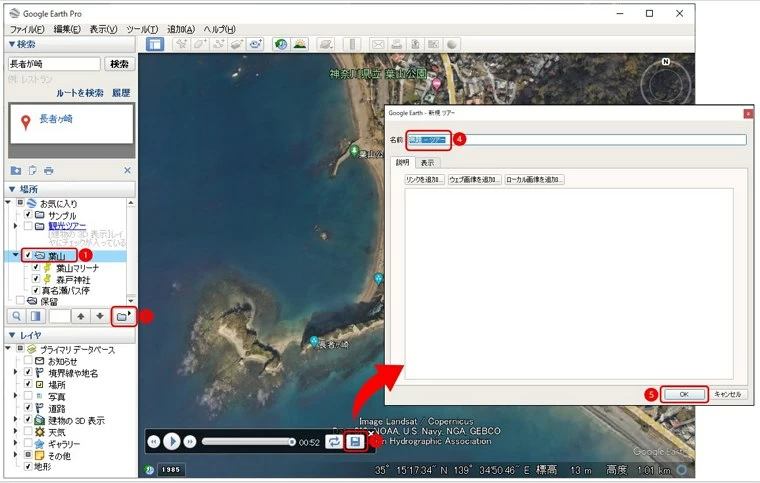Viewport: 760px width, 483px height.
Task: Expand the 観光ツアー folder arrow
Action: [x=16, y=226]
